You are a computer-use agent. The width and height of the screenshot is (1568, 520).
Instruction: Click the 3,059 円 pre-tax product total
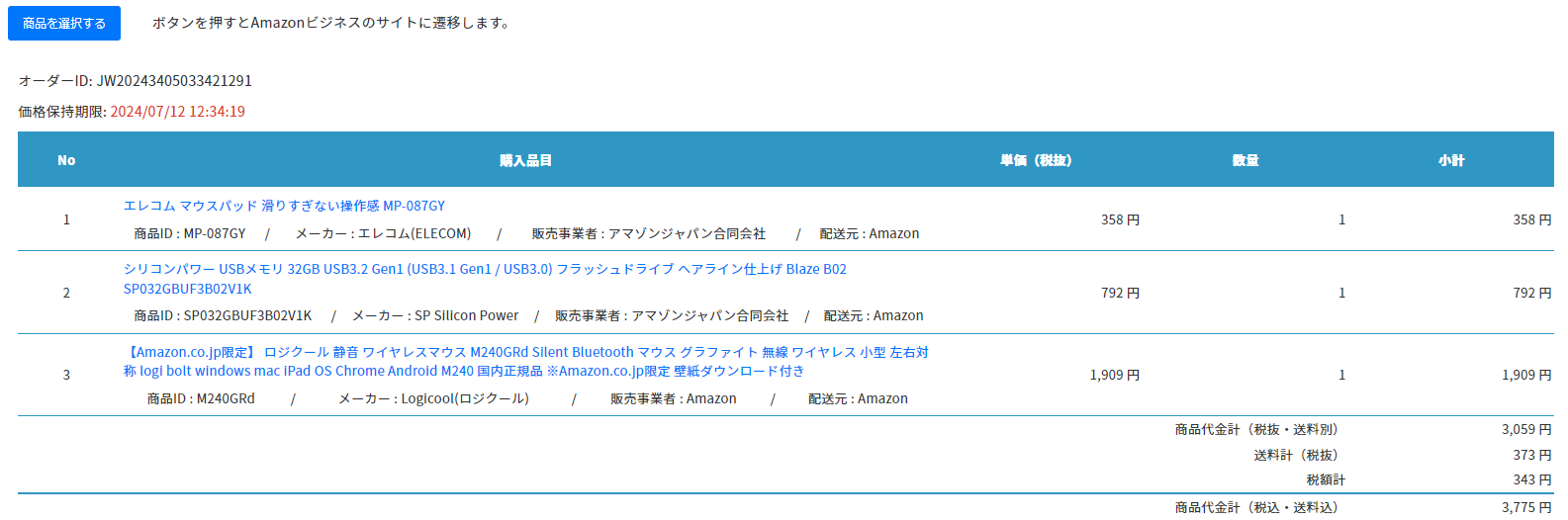1526,429
